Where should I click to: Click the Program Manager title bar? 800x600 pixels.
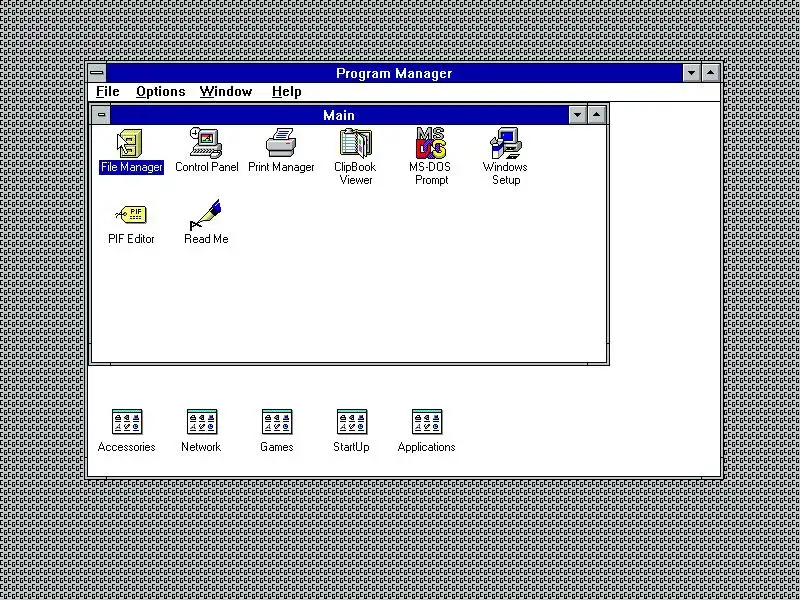tap(394, 73)
